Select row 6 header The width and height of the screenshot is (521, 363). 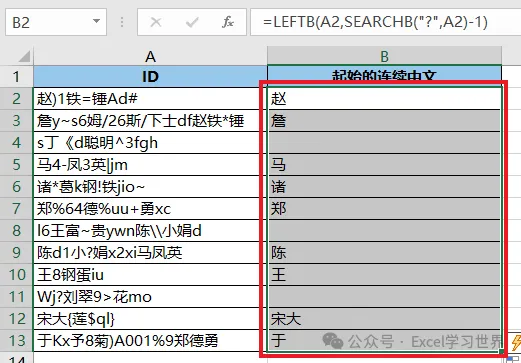tap(17, 187)
